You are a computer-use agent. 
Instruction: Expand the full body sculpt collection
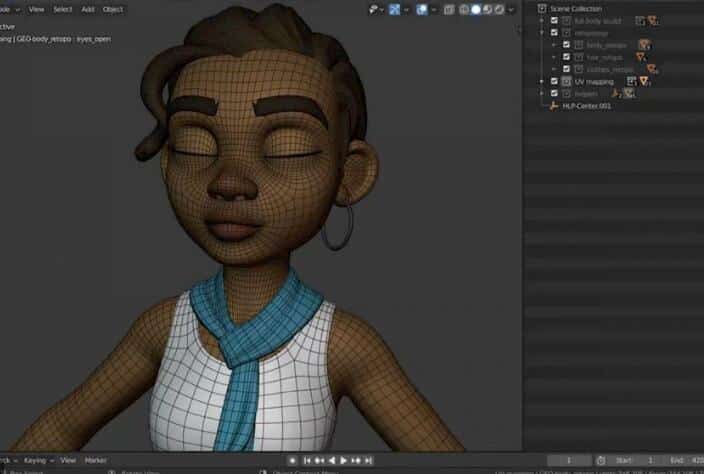click(x=541, y=20)
